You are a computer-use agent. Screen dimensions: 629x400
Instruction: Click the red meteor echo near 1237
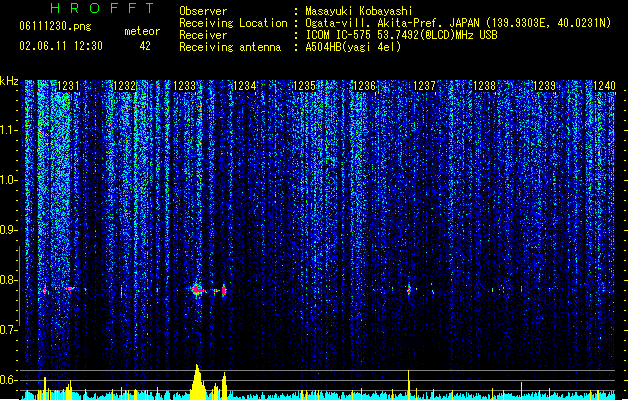(409, 289)
